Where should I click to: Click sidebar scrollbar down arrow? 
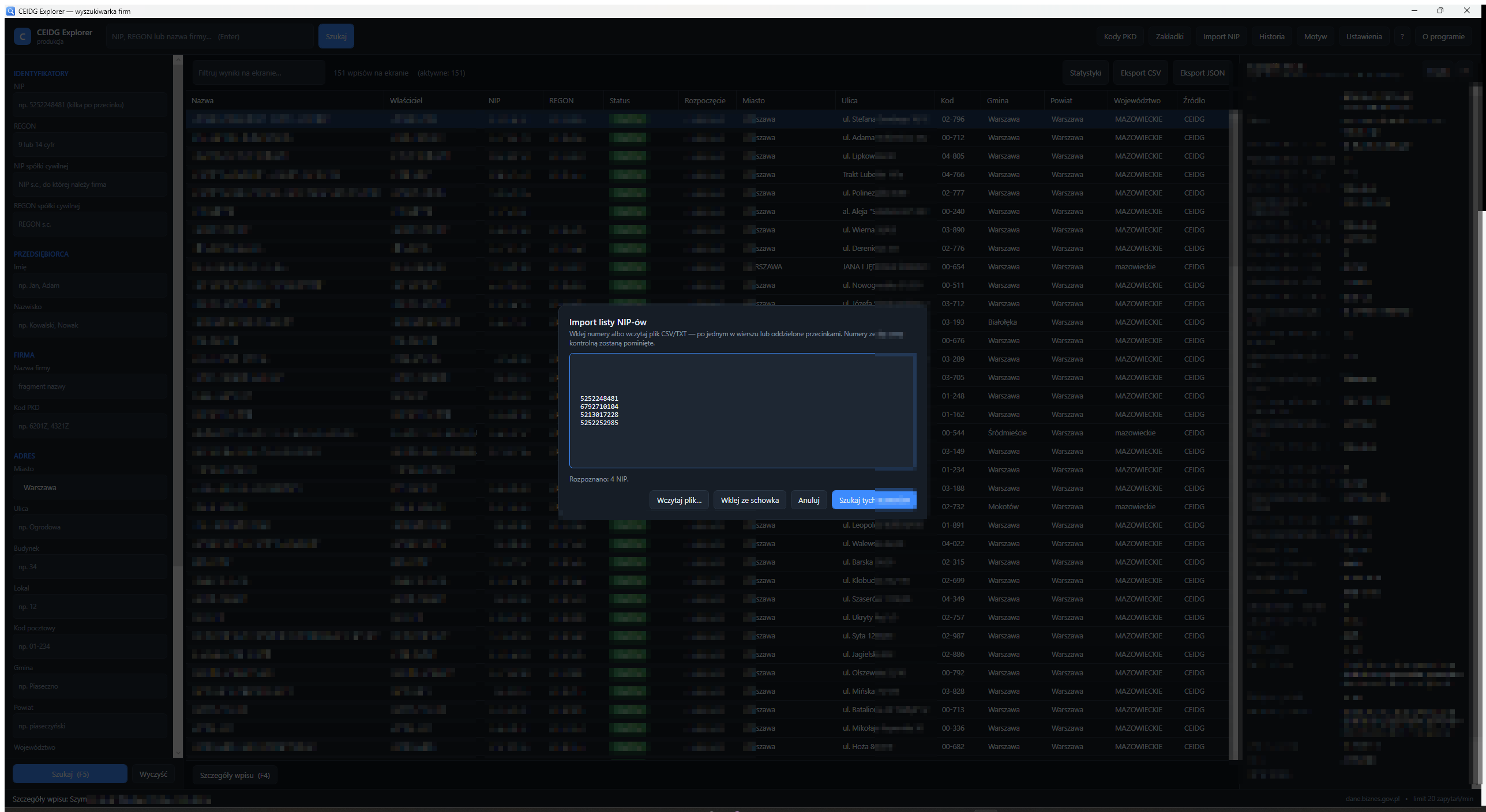click(x=178, y=753)
